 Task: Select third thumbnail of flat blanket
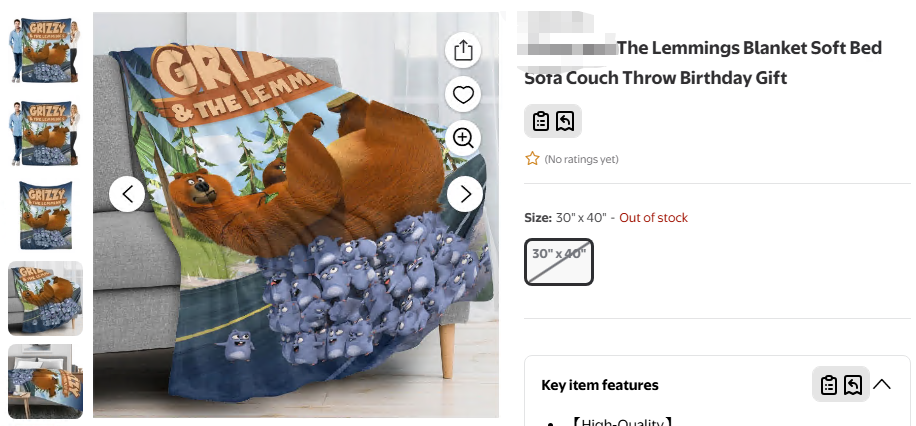[x=45, y=215]
